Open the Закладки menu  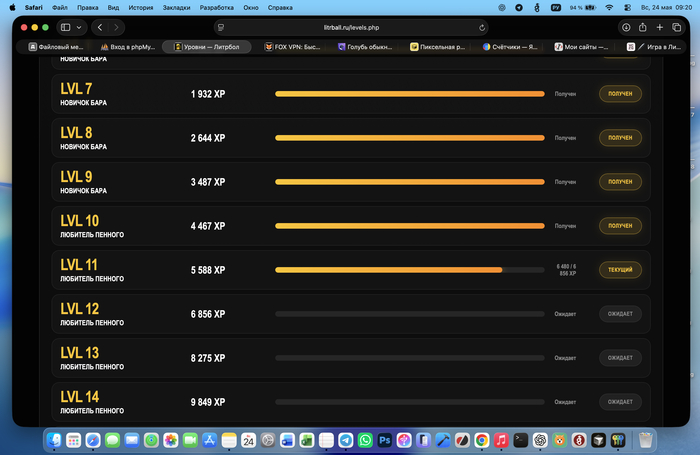click(x=176, y=8)
